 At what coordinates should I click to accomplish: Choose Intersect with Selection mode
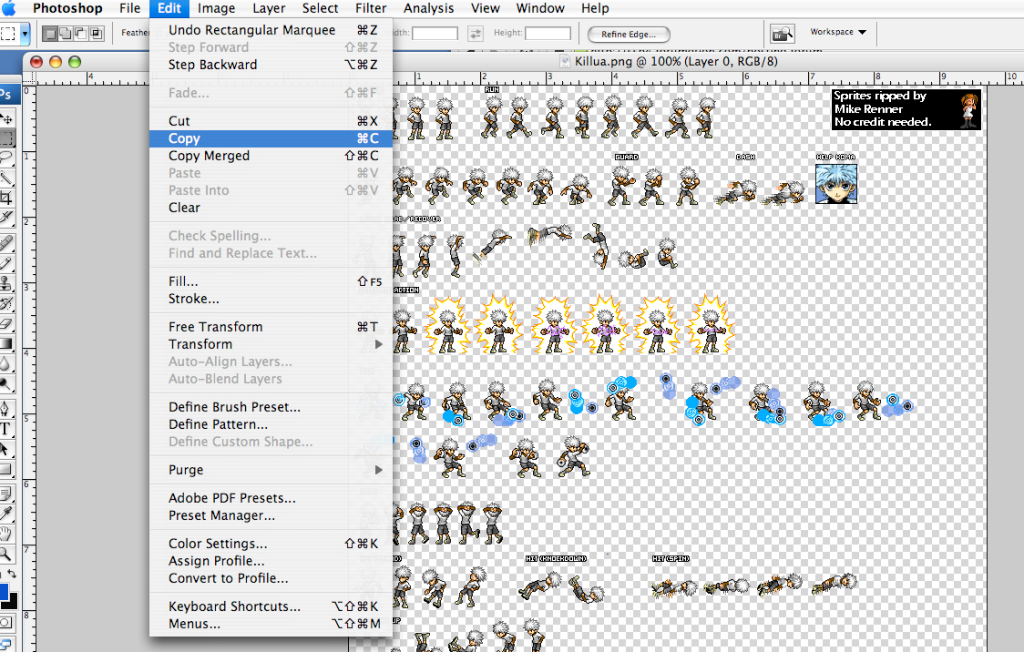coord(97,33)
